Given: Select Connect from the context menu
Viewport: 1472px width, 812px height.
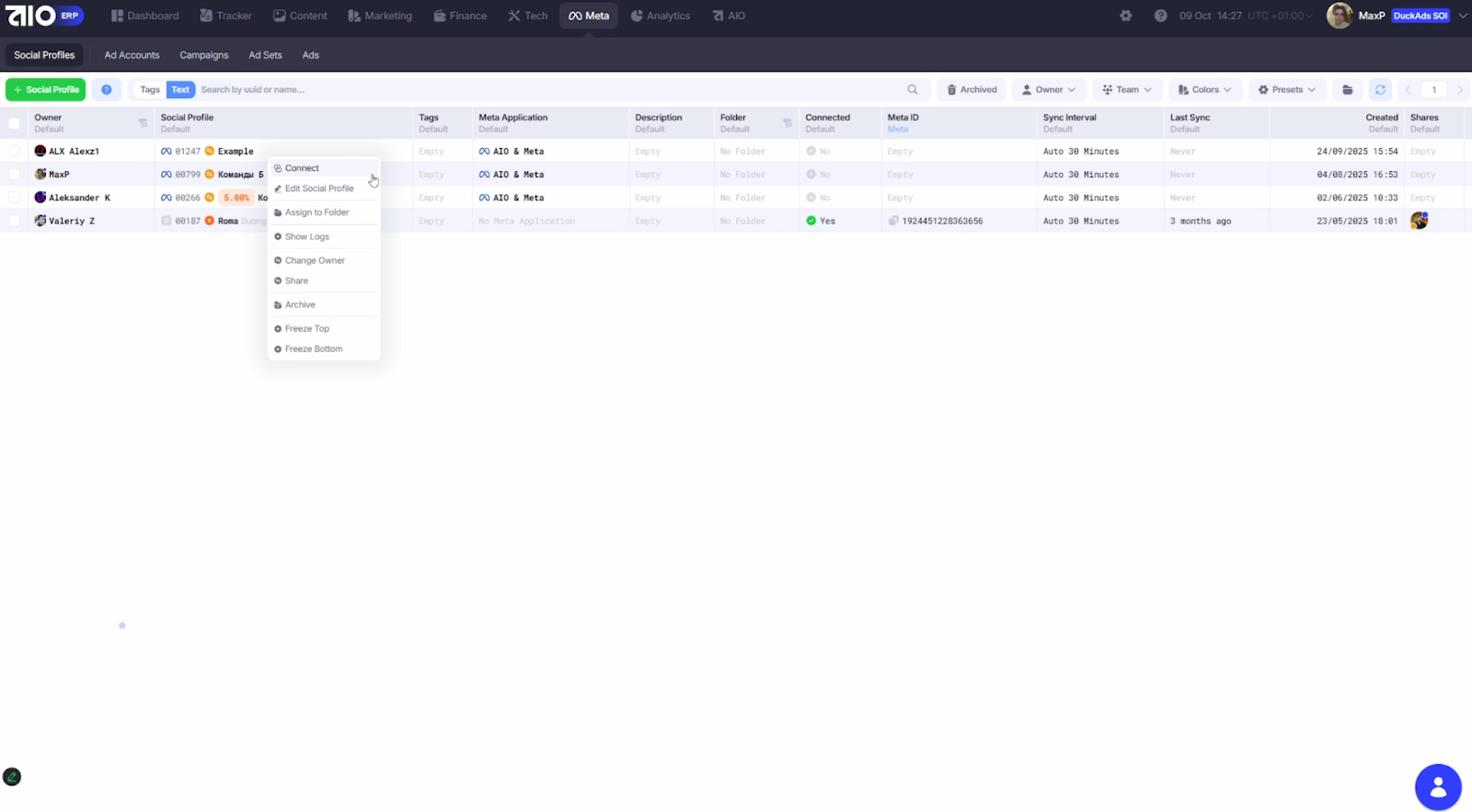Looking at the screenshot, I should (302, 168).
